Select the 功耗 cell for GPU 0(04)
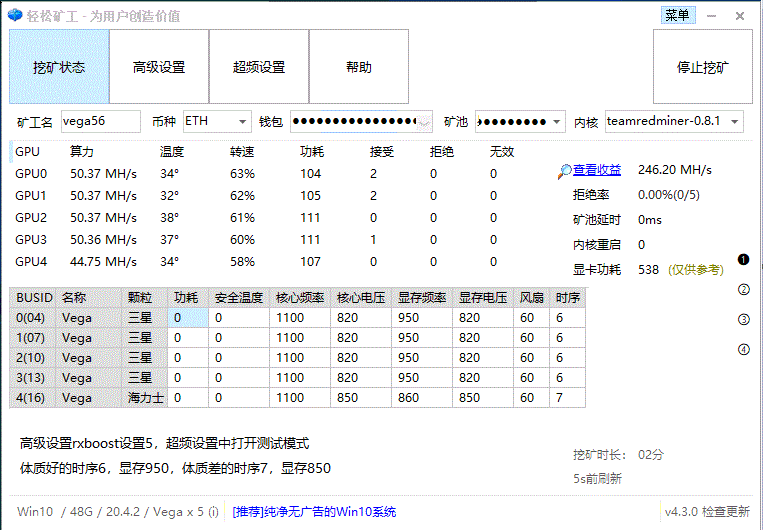 188,318
